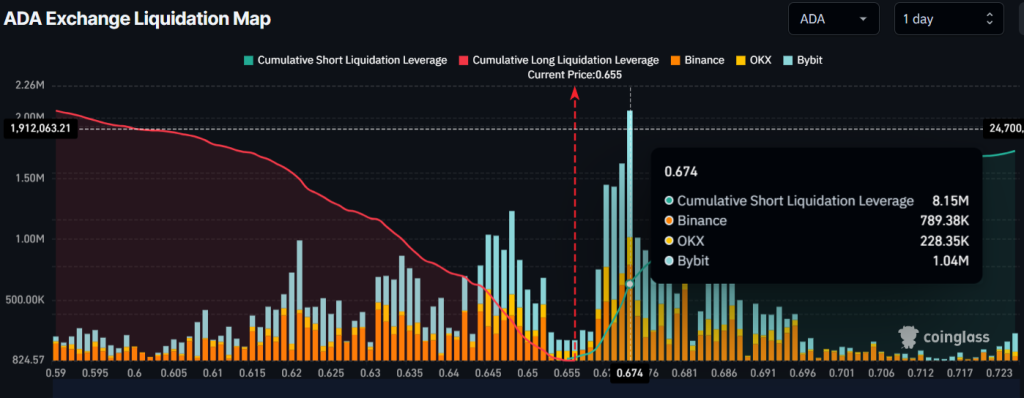Expand the 1 day timeframe selector

[x=948, y=19]
